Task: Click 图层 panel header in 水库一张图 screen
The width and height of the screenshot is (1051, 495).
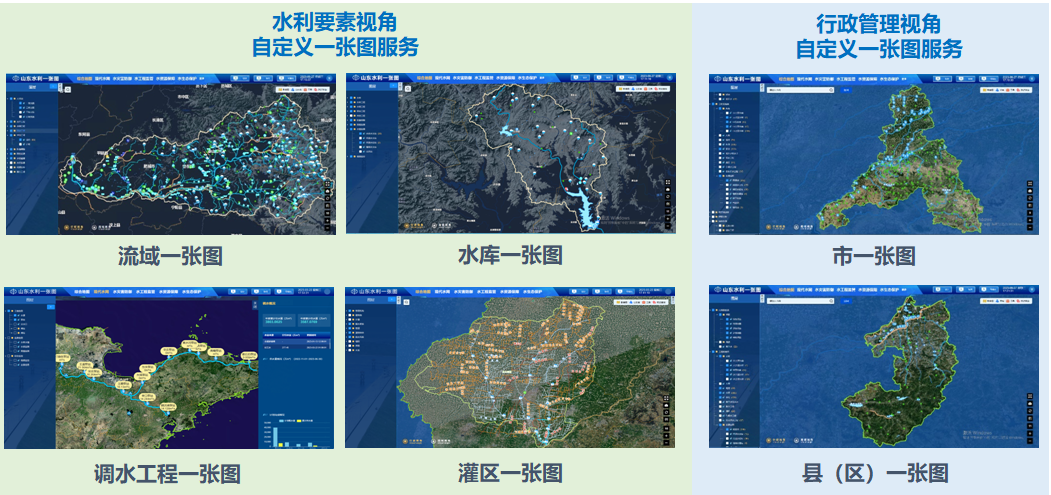Action: coord(372,87)
